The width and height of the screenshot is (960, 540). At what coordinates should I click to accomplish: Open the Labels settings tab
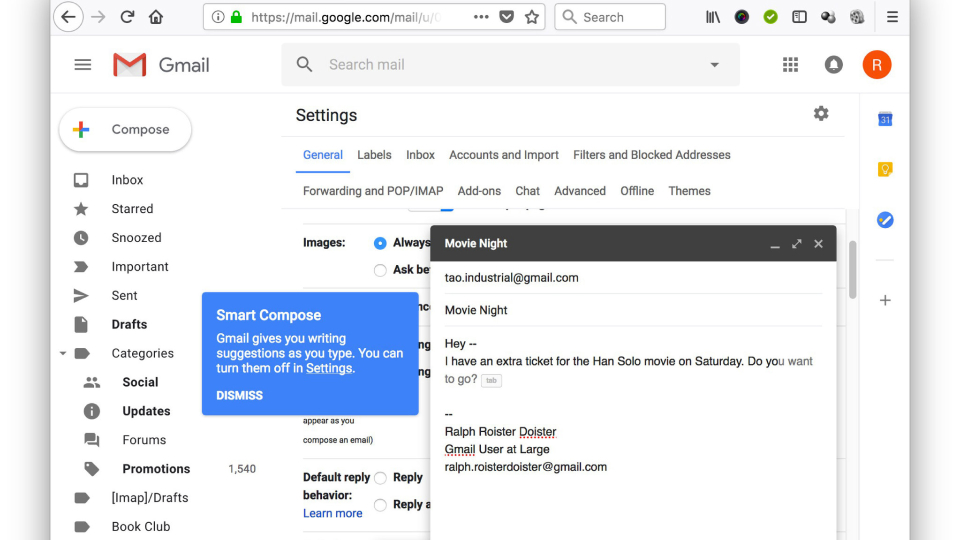click(x=374, y=155)
